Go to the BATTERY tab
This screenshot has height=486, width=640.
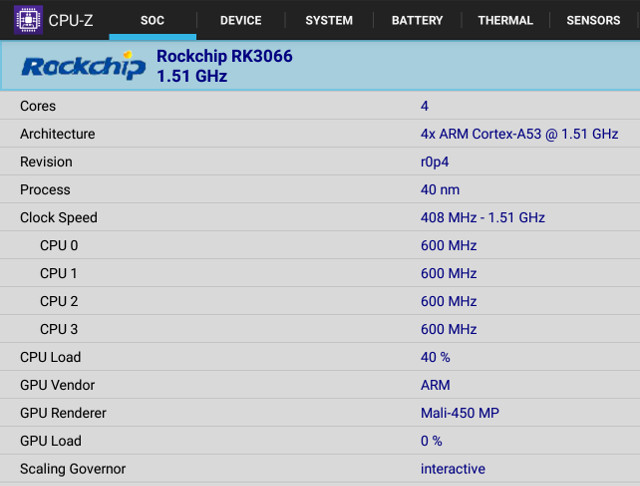pos(417,20)
